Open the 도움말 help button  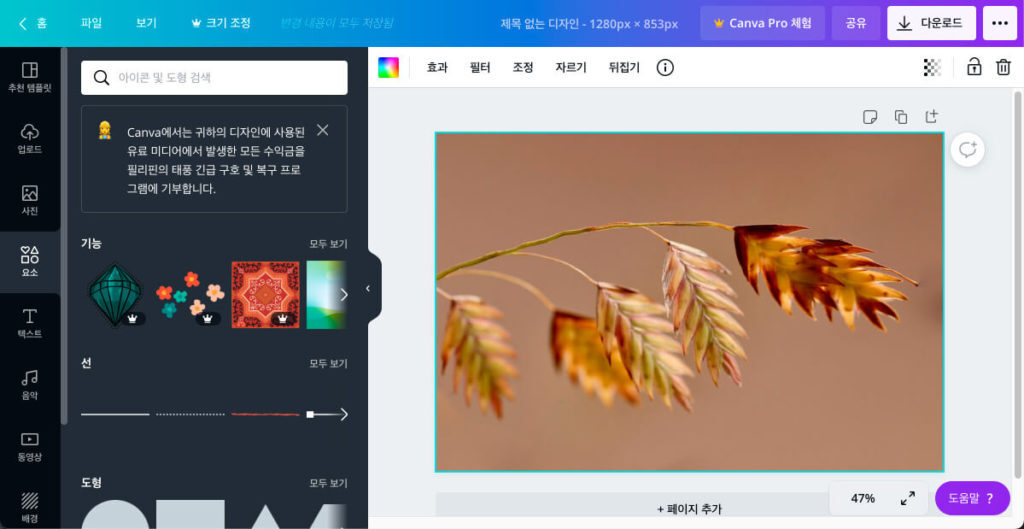coord(972,498)
